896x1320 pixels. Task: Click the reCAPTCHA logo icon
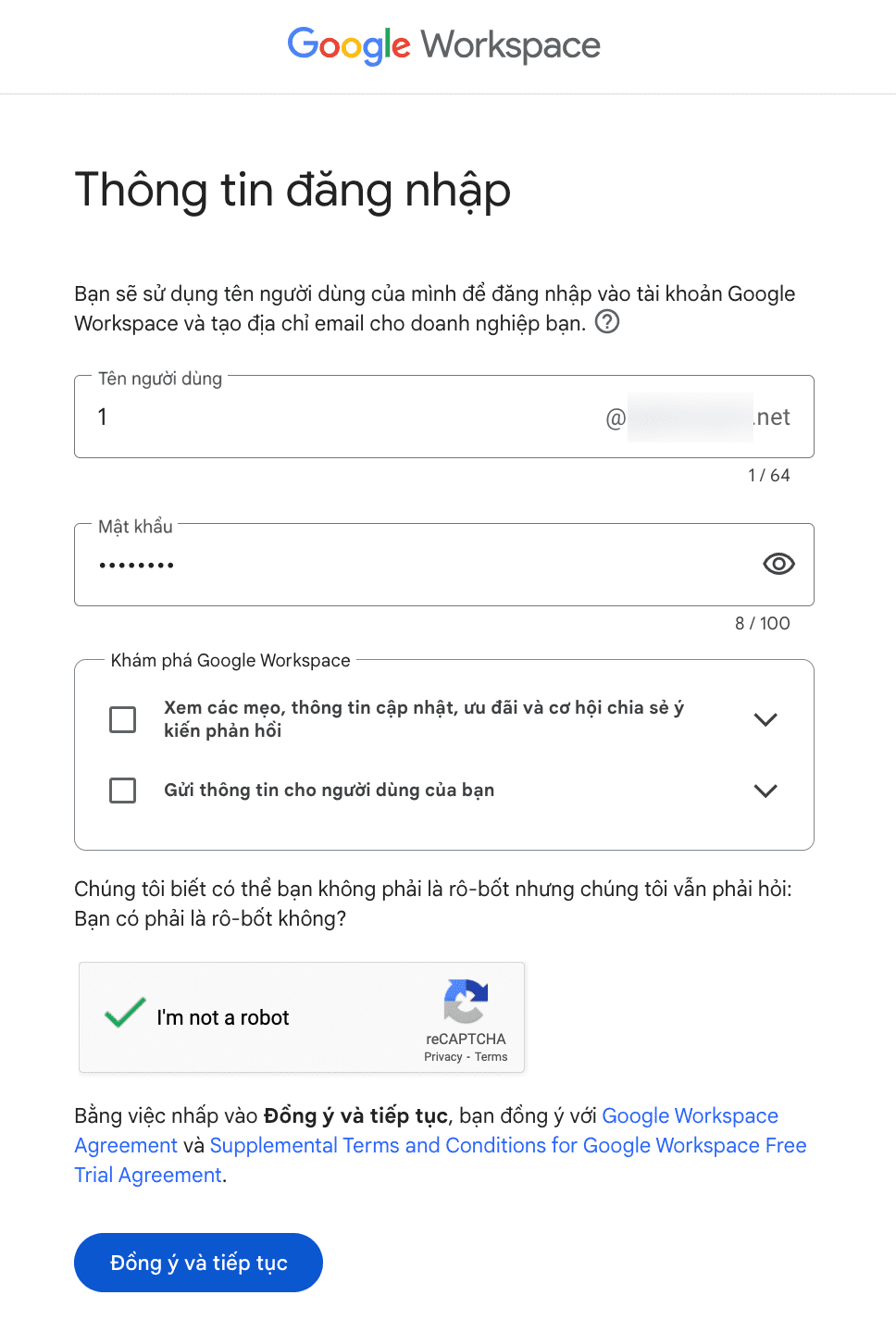(x=466, y=1001)
